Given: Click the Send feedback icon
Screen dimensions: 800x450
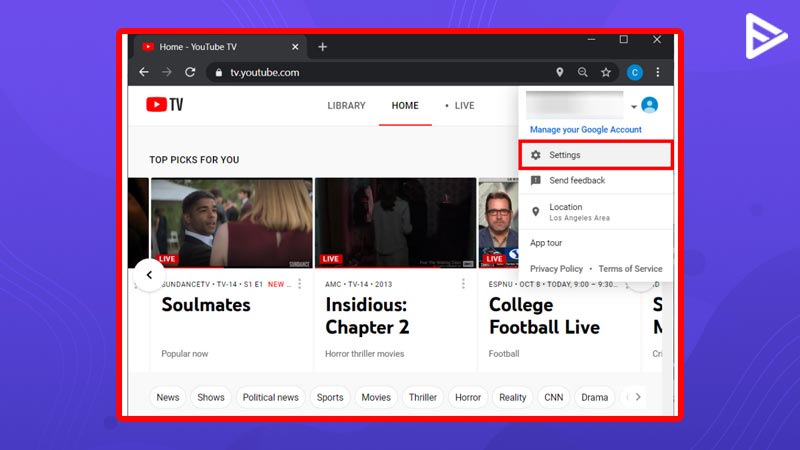Looking at the screenshot, I should coord(535,180).
